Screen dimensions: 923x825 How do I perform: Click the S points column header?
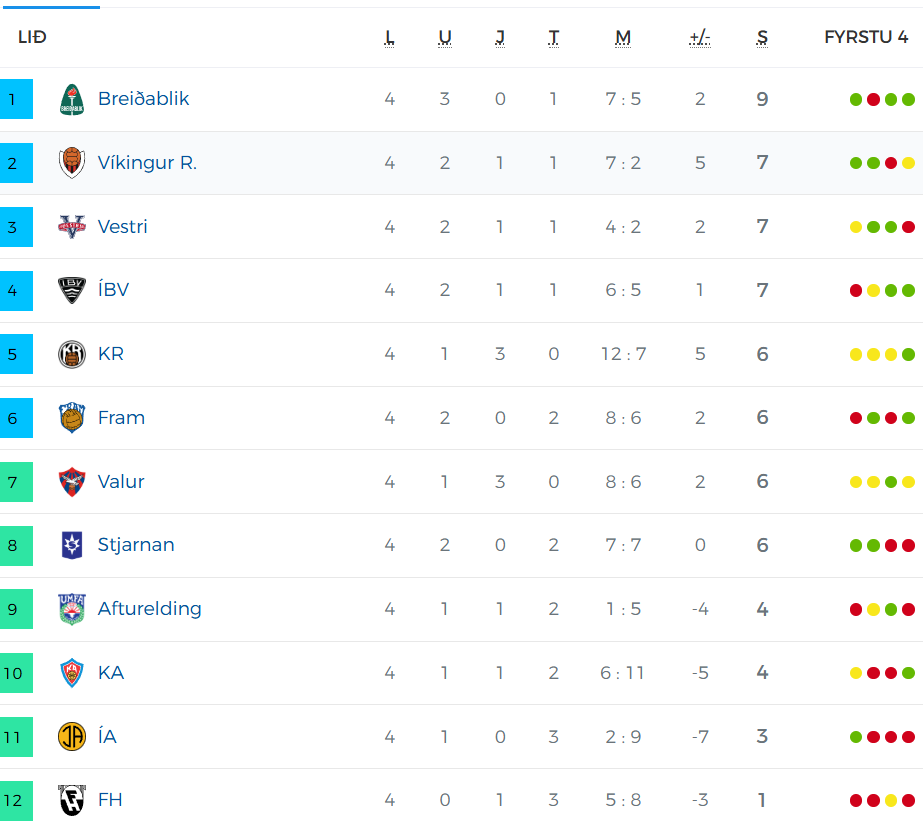pos(762,38)
